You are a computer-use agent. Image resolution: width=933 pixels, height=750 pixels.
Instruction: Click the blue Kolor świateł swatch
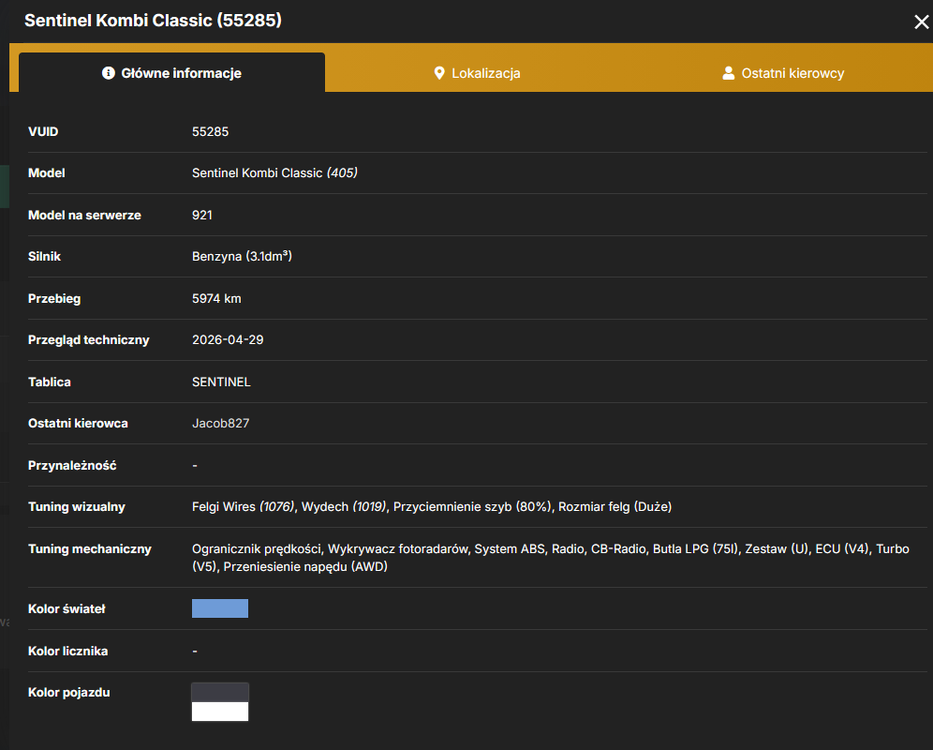click(x=220, y=608)
